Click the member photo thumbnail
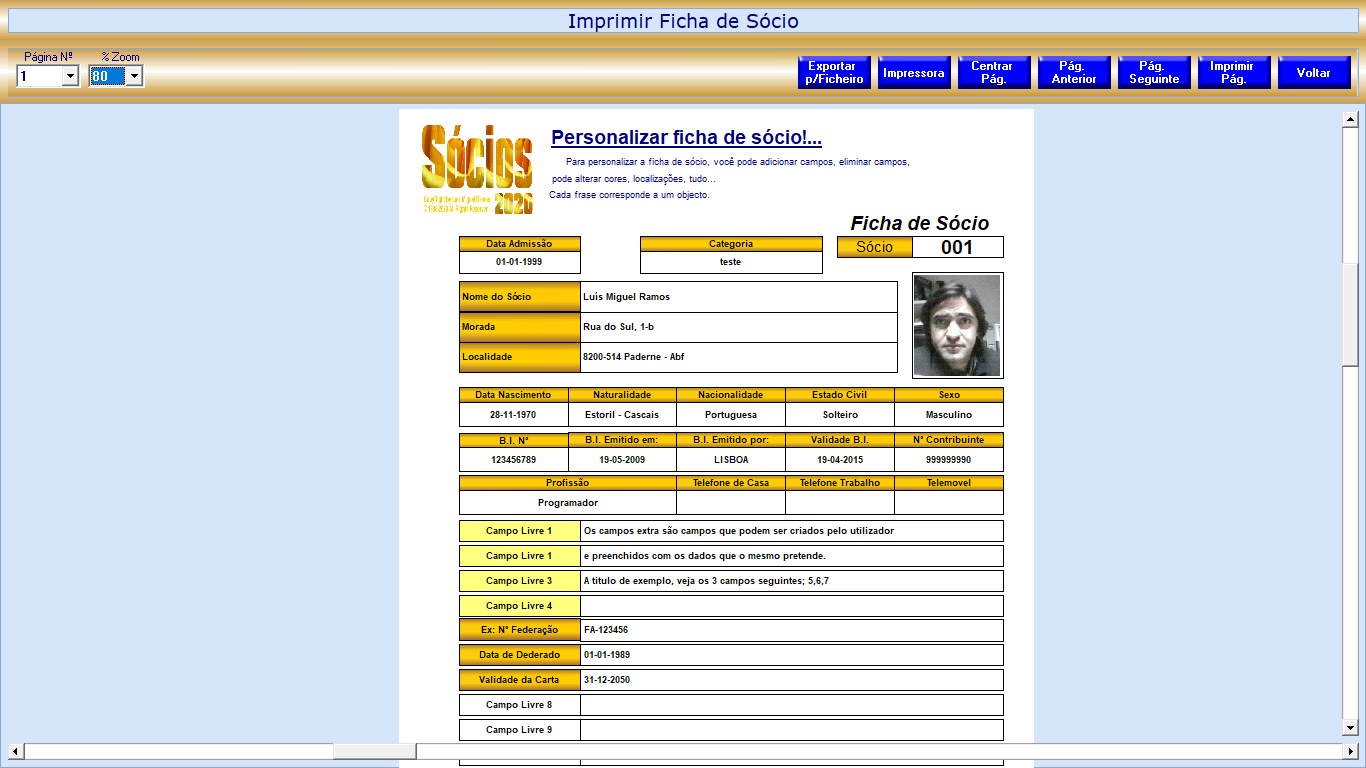Screen dimensions: 1366x768 [x=957, y=325]
